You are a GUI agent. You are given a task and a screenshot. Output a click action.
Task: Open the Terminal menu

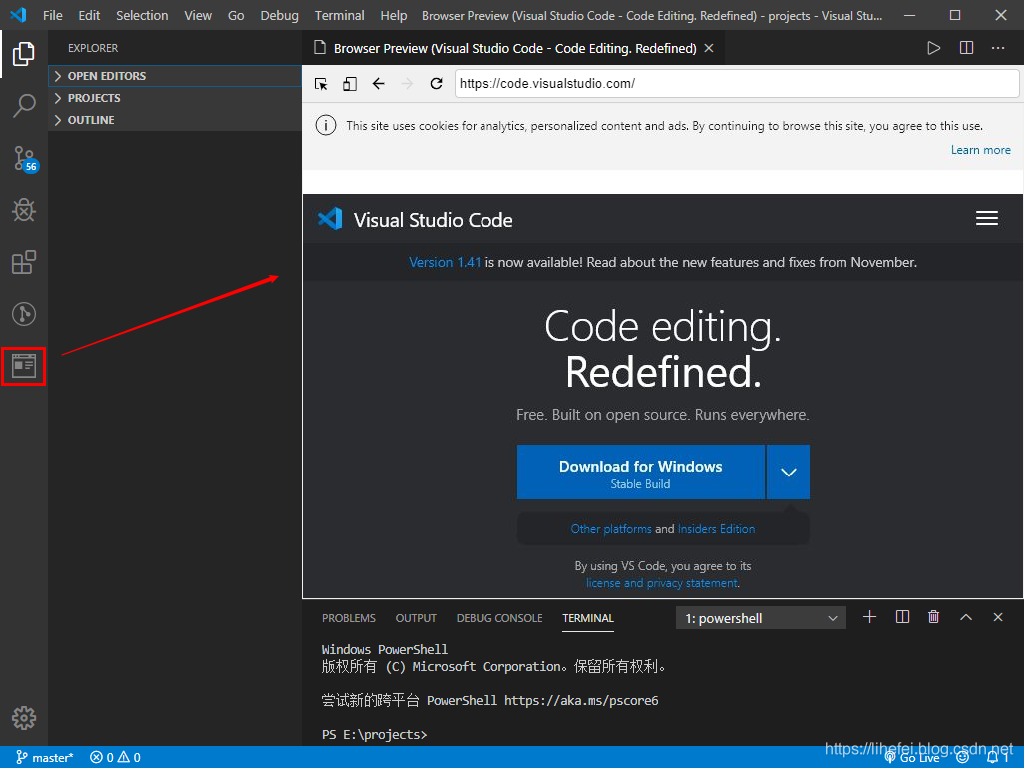(340, 15)
